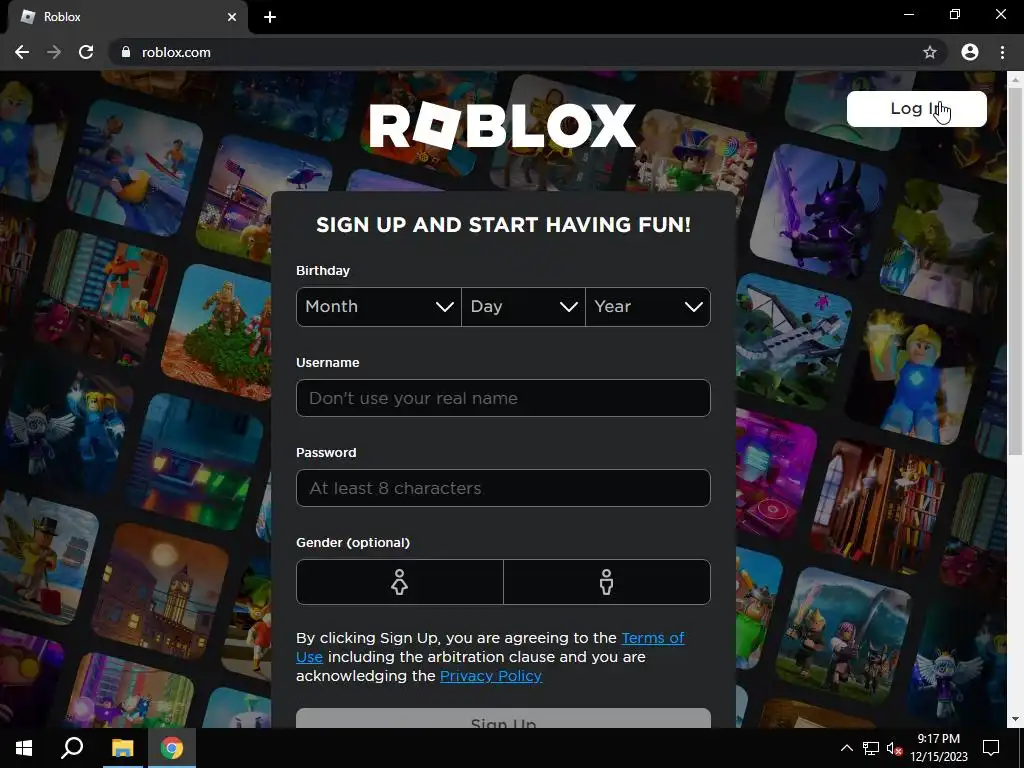
Task: Click the Sign Up button
Action: click(503, 718)
